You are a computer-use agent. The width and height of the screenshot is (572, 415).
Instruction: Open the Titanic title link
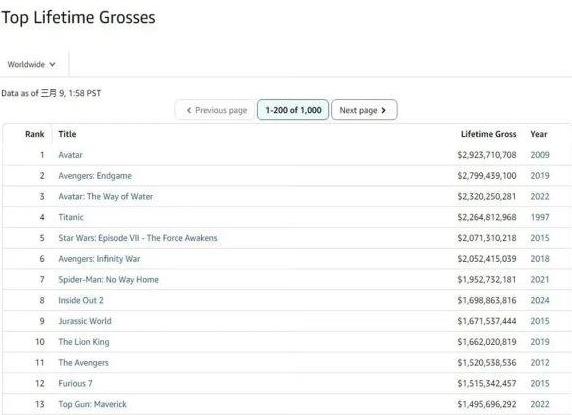pos(71,217)
